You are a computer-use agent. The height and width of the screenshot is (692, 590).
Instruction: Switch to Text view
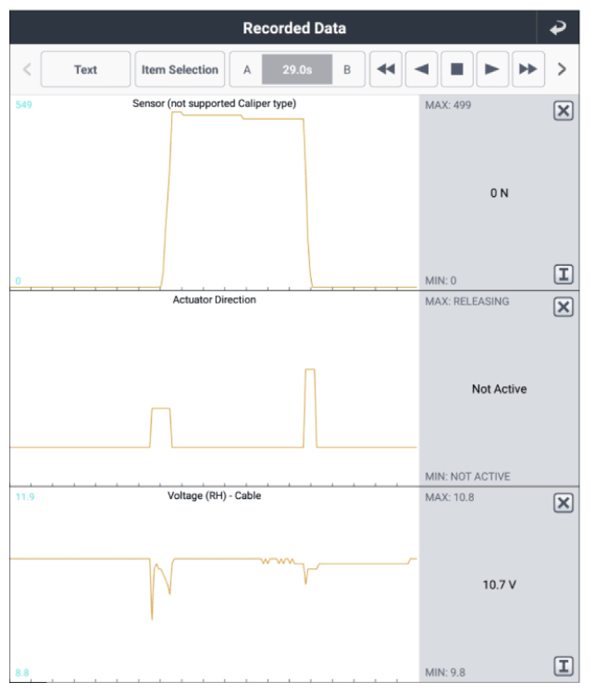pos(86,69)
